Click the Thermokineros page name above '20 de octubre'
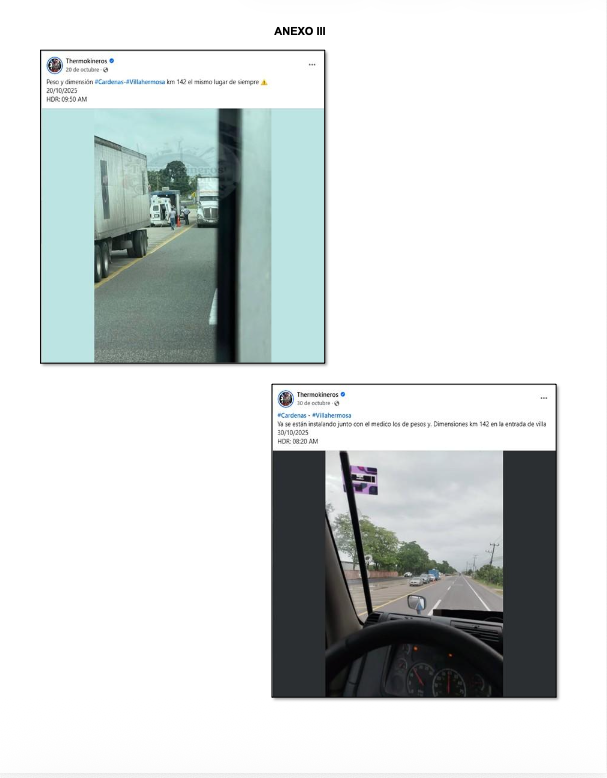607x778 pixels. point(86,61)
